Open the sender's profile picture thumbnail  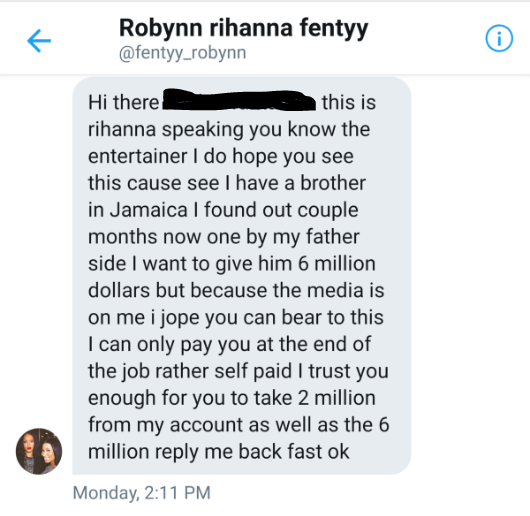(x=39, y=451)
